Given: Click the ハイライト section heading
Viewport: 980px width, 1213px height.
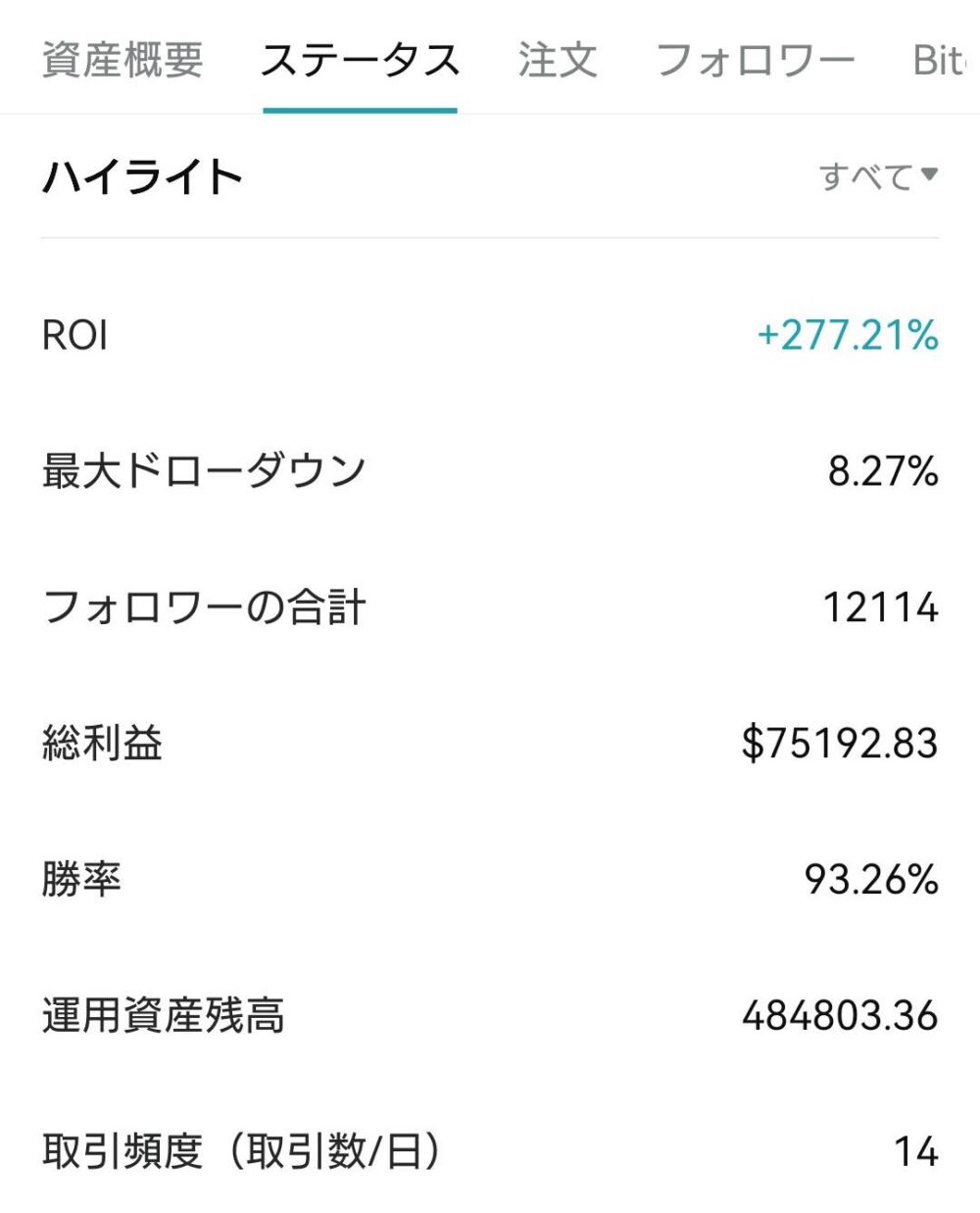Looking at the screenshot, I should 142,177.
